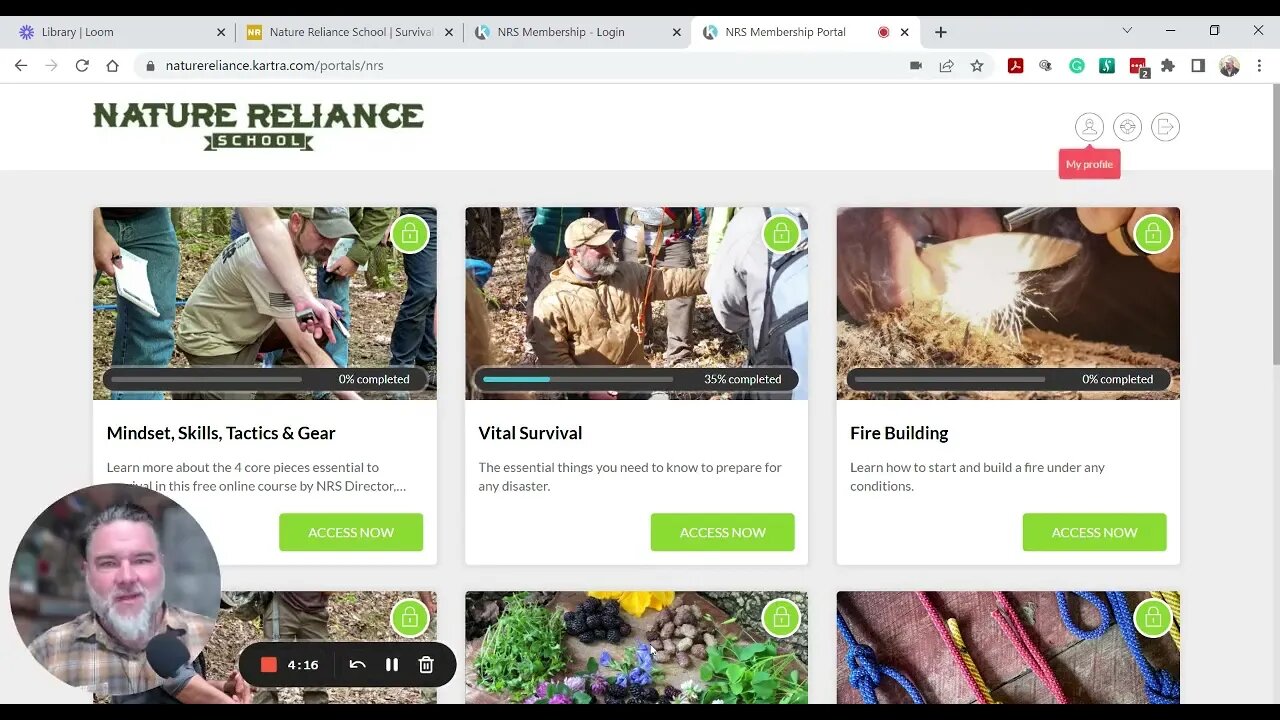Click the Vital Survival 35% progress bar
This screenshot has width=1280, height=720.
[x=636, y=379]
